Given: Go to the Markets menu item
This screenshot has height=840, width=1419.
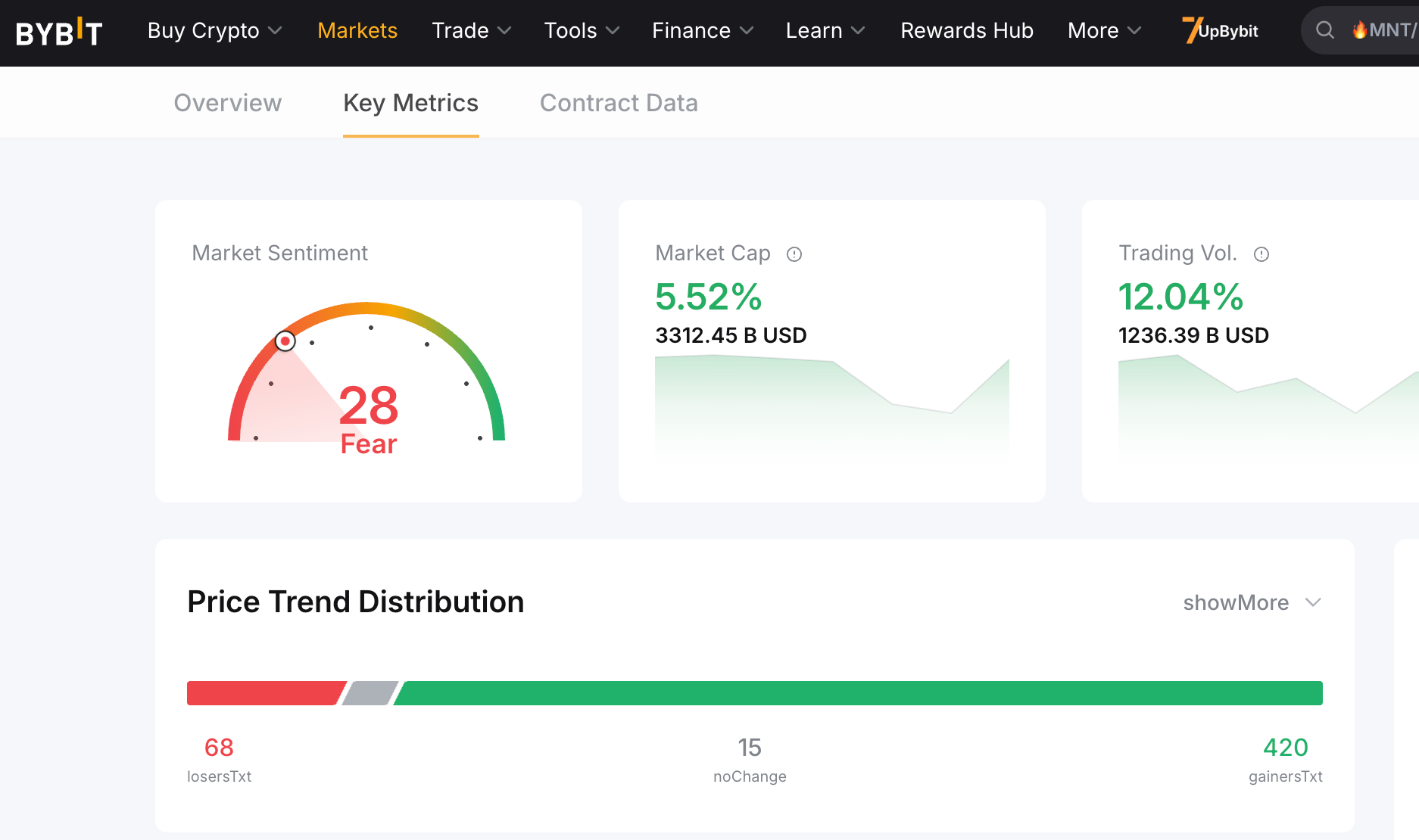Looking at the screenshot, I should tap(357, 30).
